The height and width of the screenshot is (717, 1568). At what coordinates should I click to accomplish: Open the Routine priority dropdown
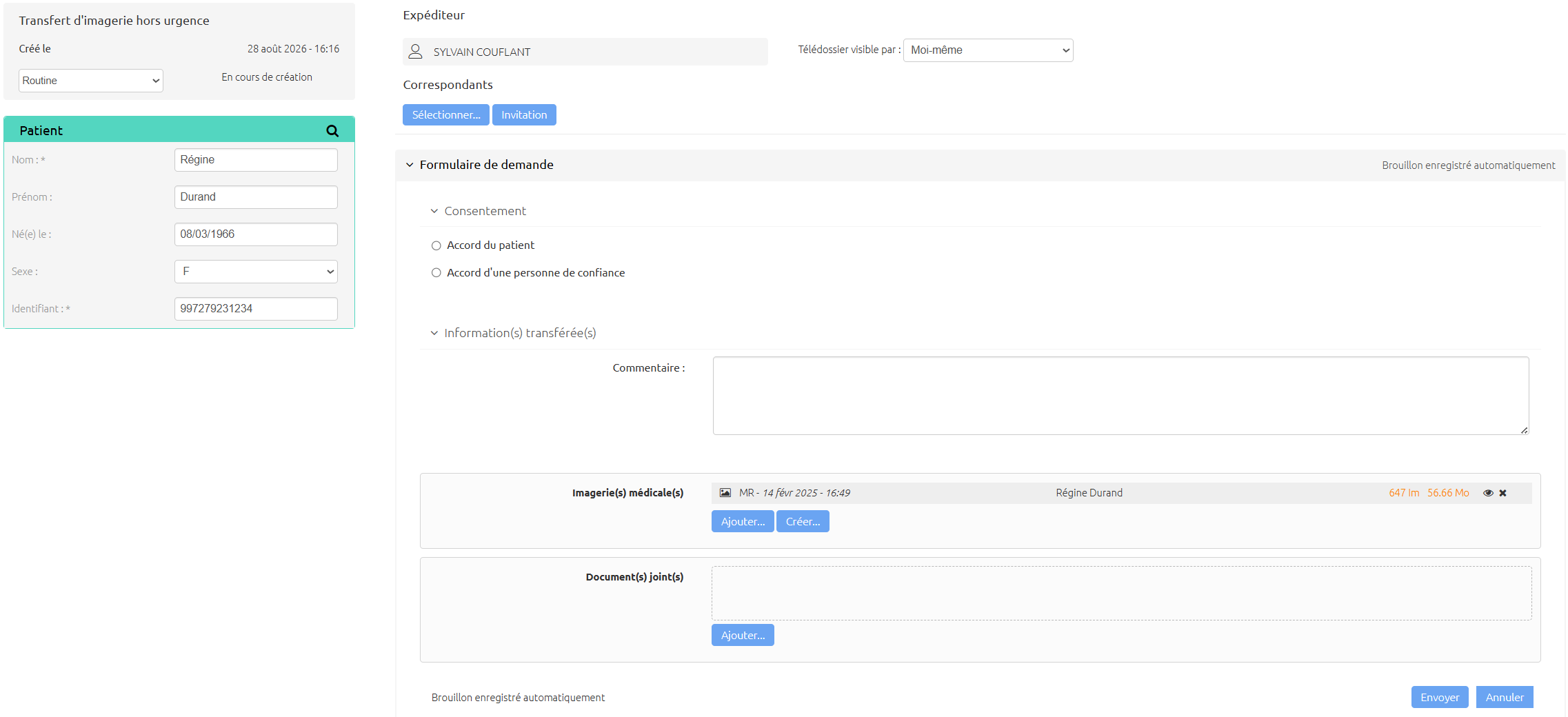coord(91,81)
